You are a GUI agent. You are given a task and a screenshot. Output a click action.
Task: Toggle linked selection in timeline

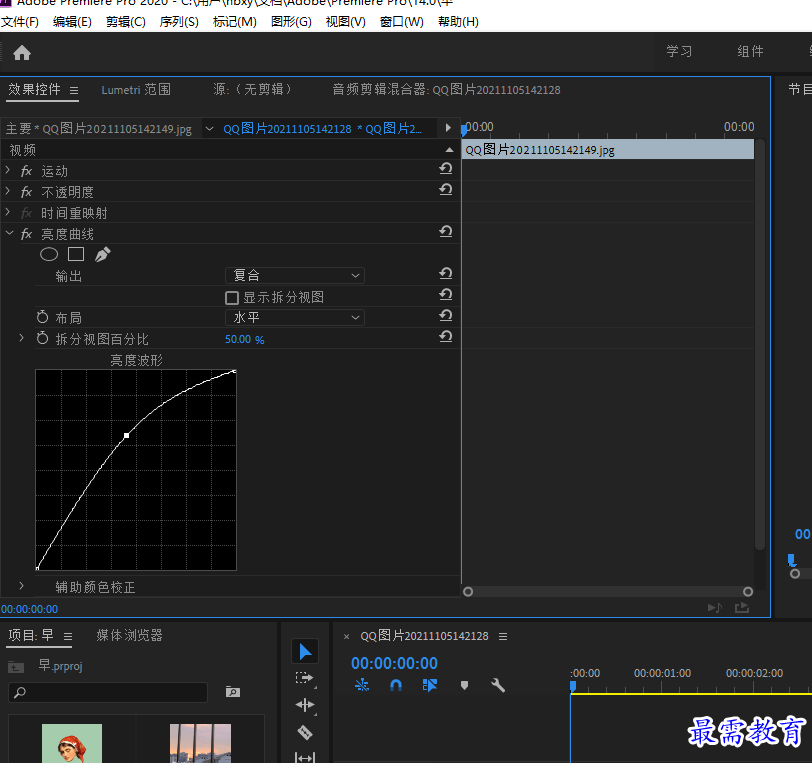click(430, 685)
